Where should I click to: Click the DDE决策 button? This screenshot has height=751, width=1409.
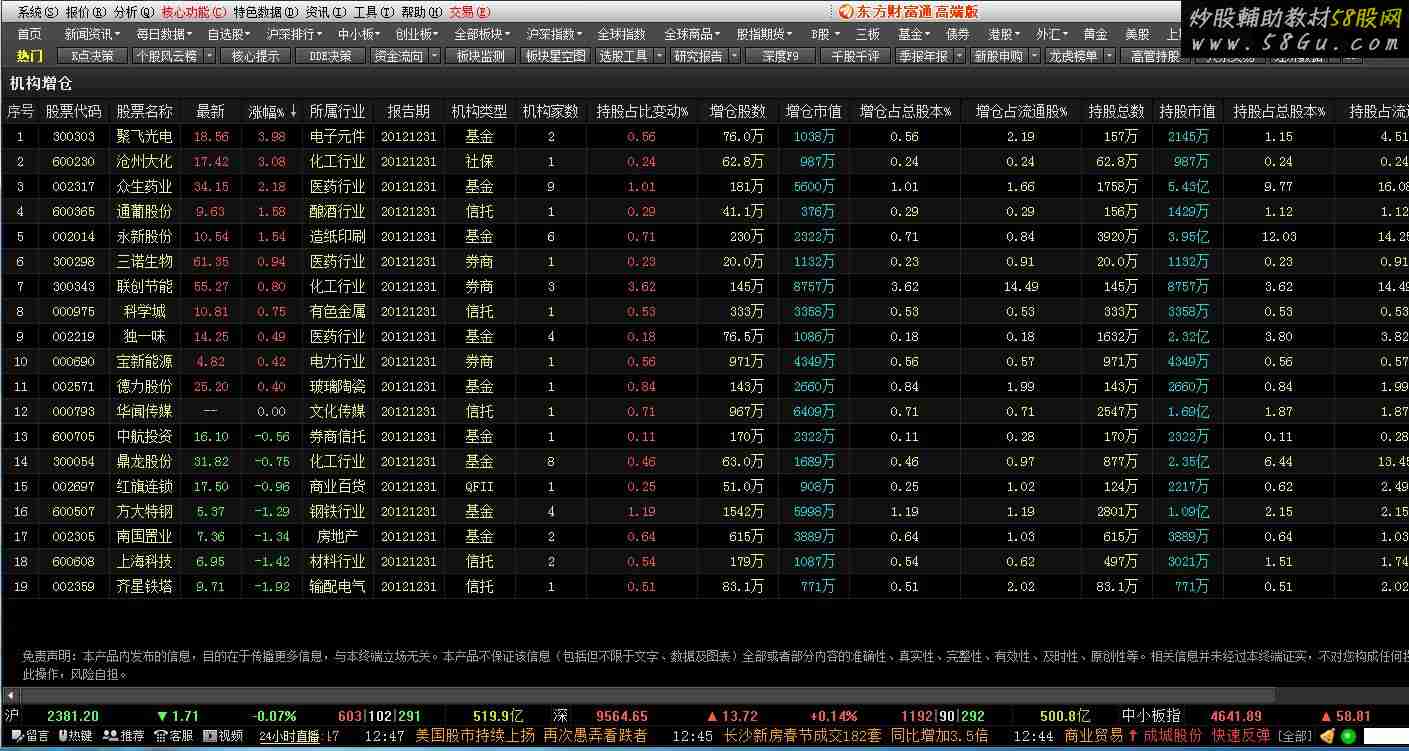pos(330,56)
